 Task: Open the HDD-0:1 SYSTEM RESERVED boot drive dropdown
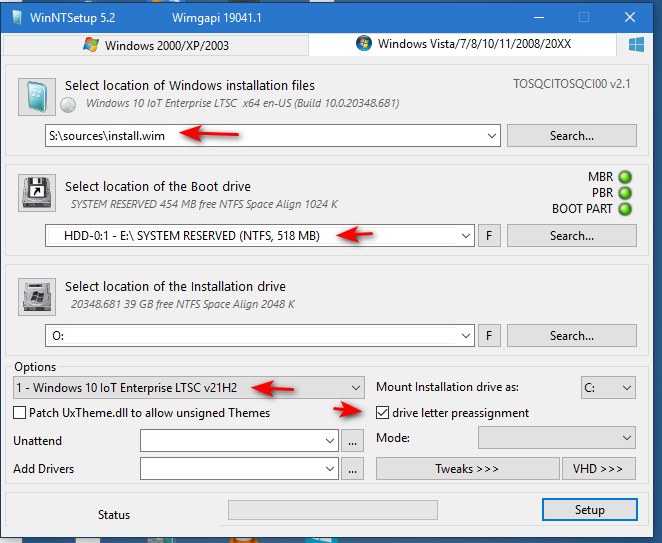(466, 236)
